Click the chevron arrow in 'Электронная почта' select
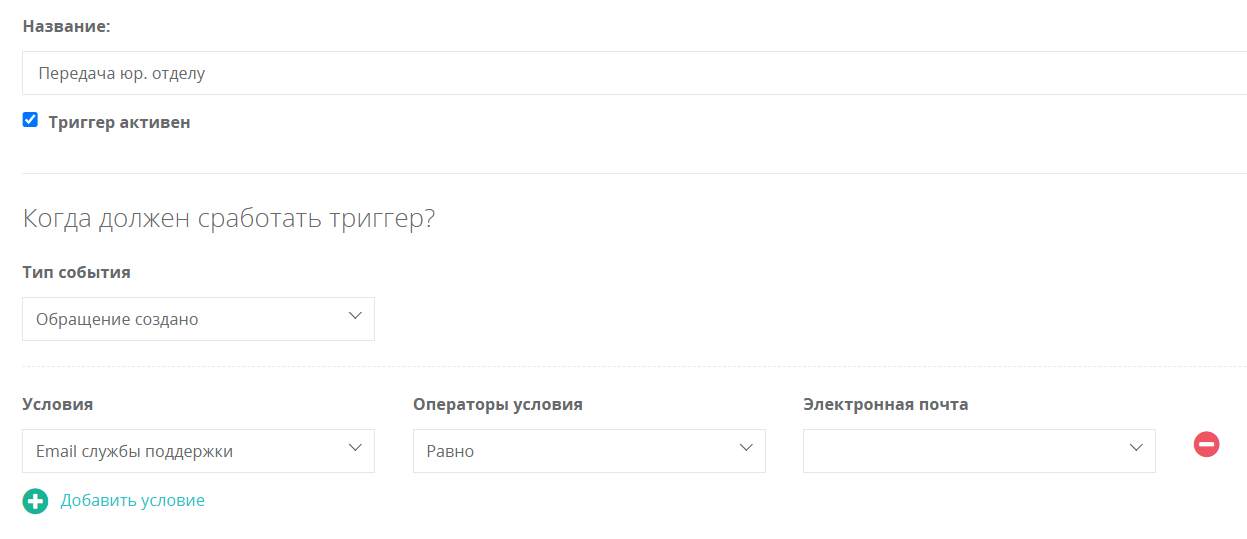The image size is (1247, 539). tap(1136, 448)
